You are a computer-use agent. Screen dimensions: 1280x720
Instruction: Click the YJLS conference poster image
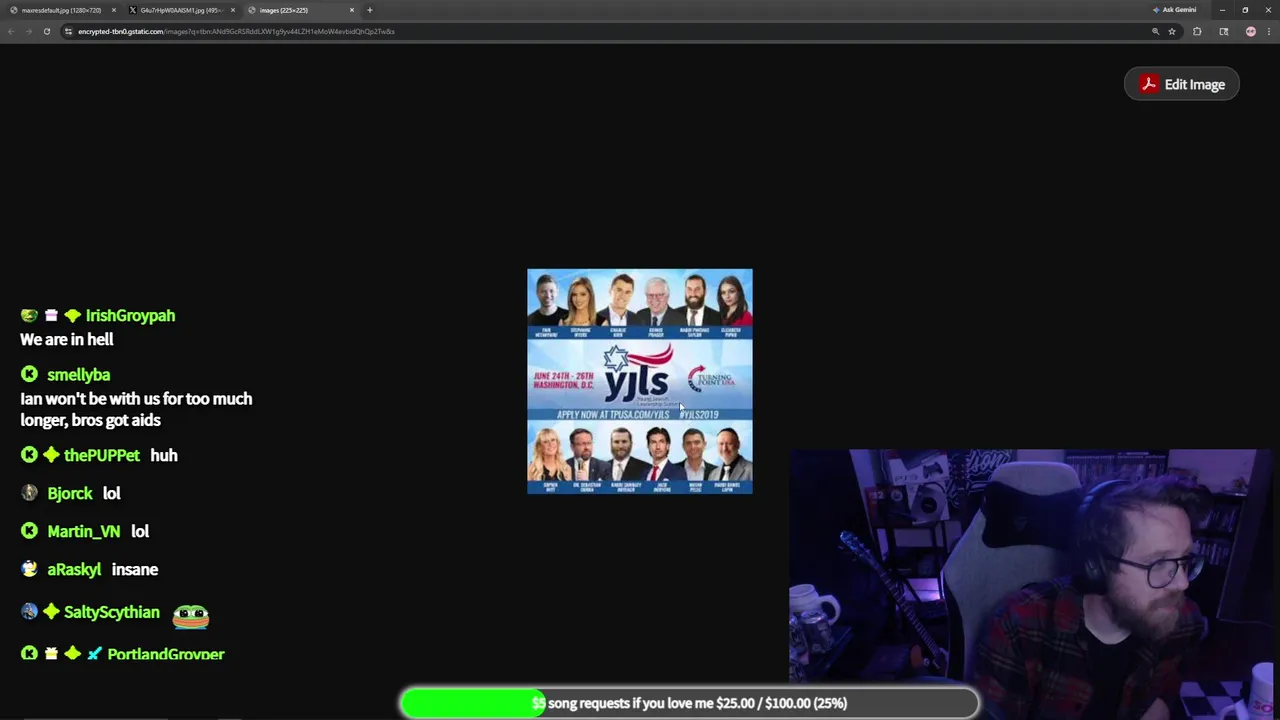[x=640, y=381]
